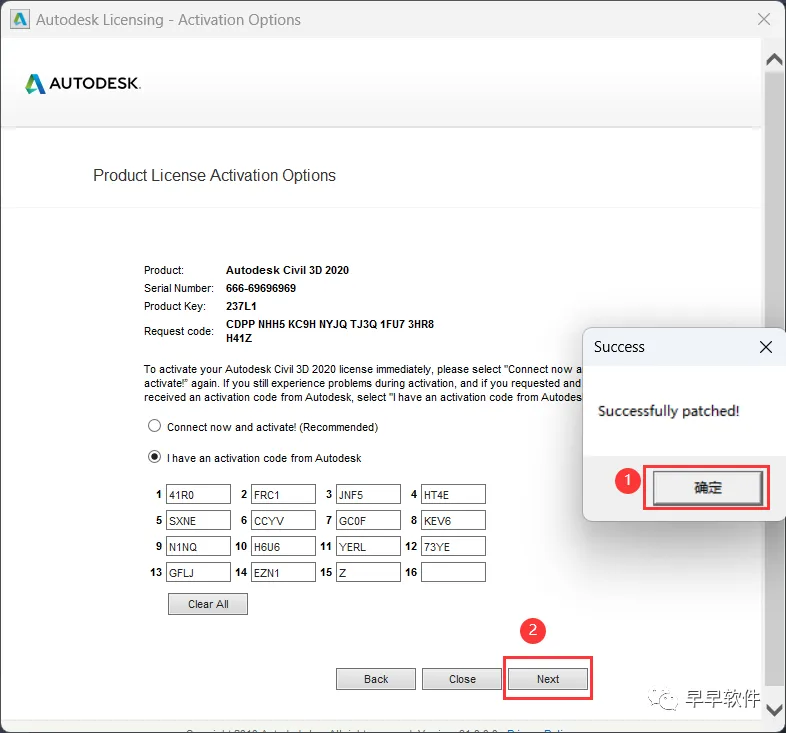This screenshot has height=733, width=786.
Task: Click the request code CDPP NHH5 text
Action: [330, 331]
